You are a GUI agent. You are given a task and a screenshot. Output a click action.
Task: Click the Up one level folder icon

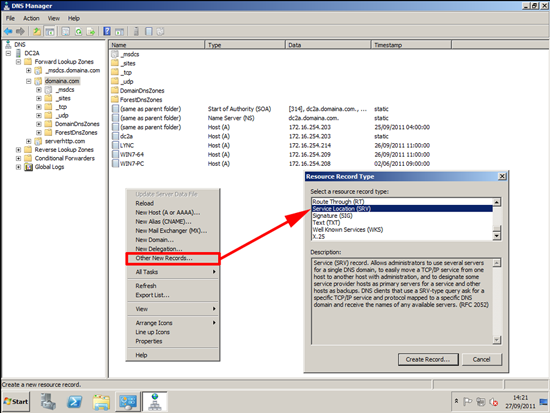(36, 32)
